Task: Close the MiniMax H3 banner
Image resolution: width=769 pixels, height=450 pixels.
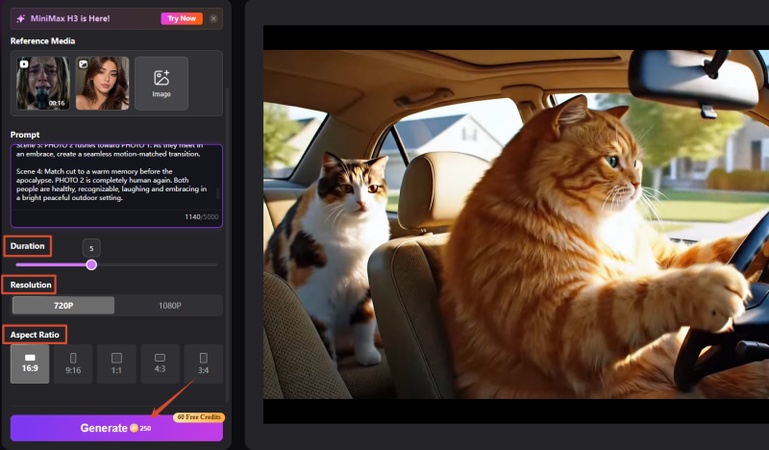Action: tap(213, 19)
